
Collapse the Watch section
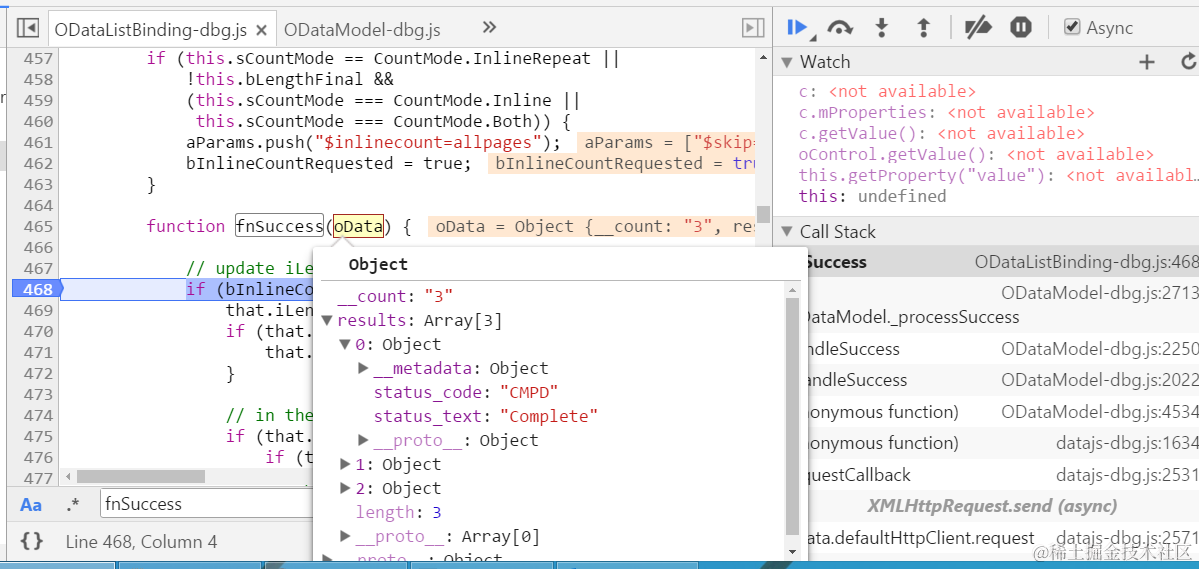click(787, 62)
